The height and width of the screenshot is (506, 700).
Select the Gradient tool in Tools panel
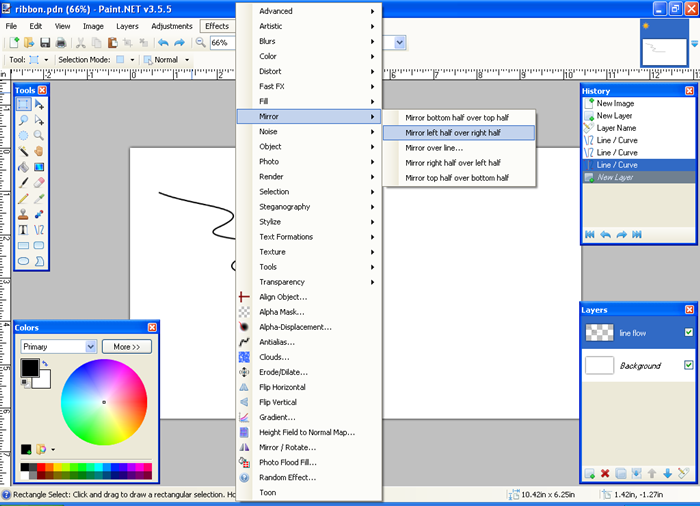(39, 167)
